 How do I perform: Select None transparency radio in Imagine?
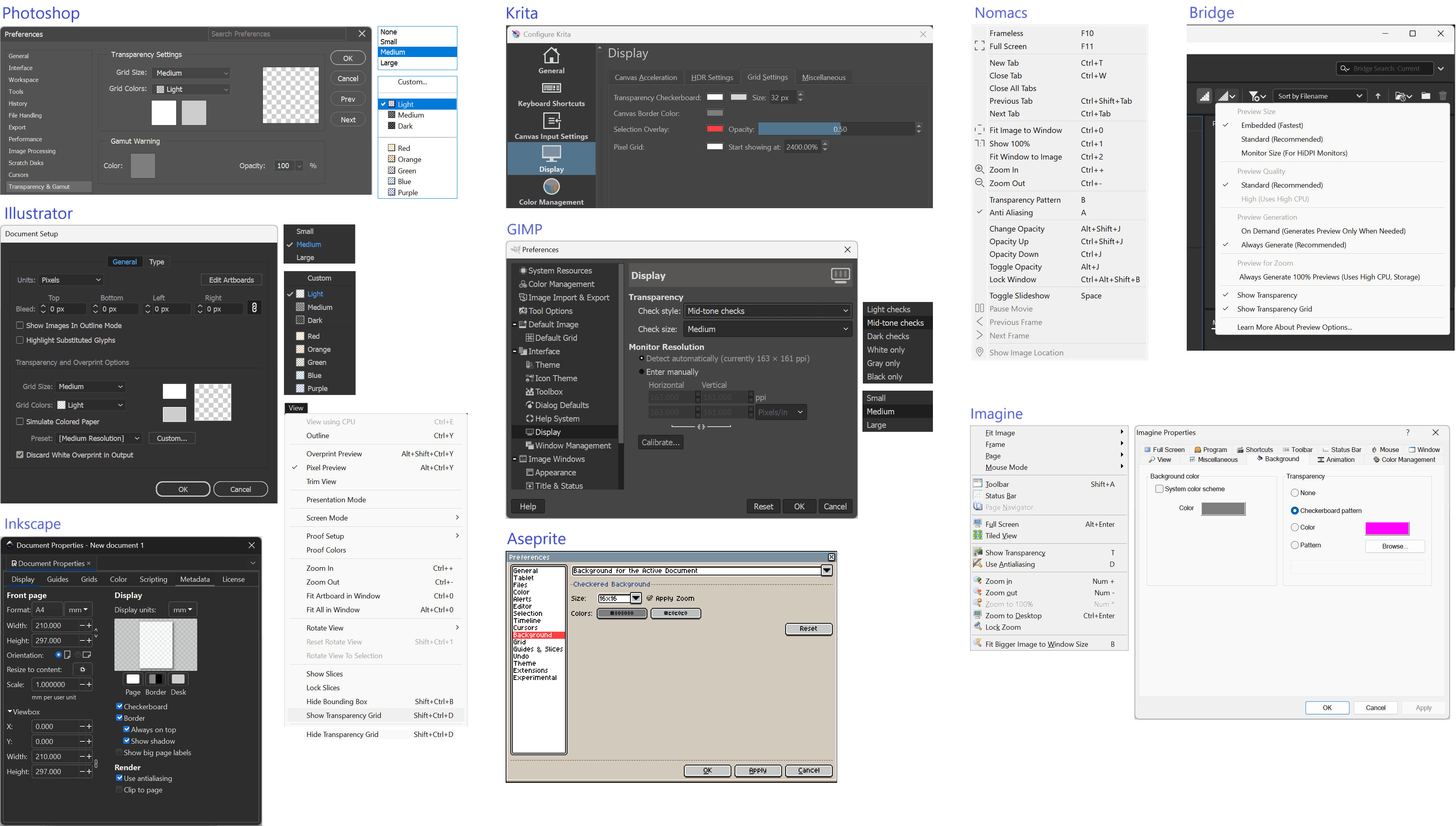(1295, 492)
